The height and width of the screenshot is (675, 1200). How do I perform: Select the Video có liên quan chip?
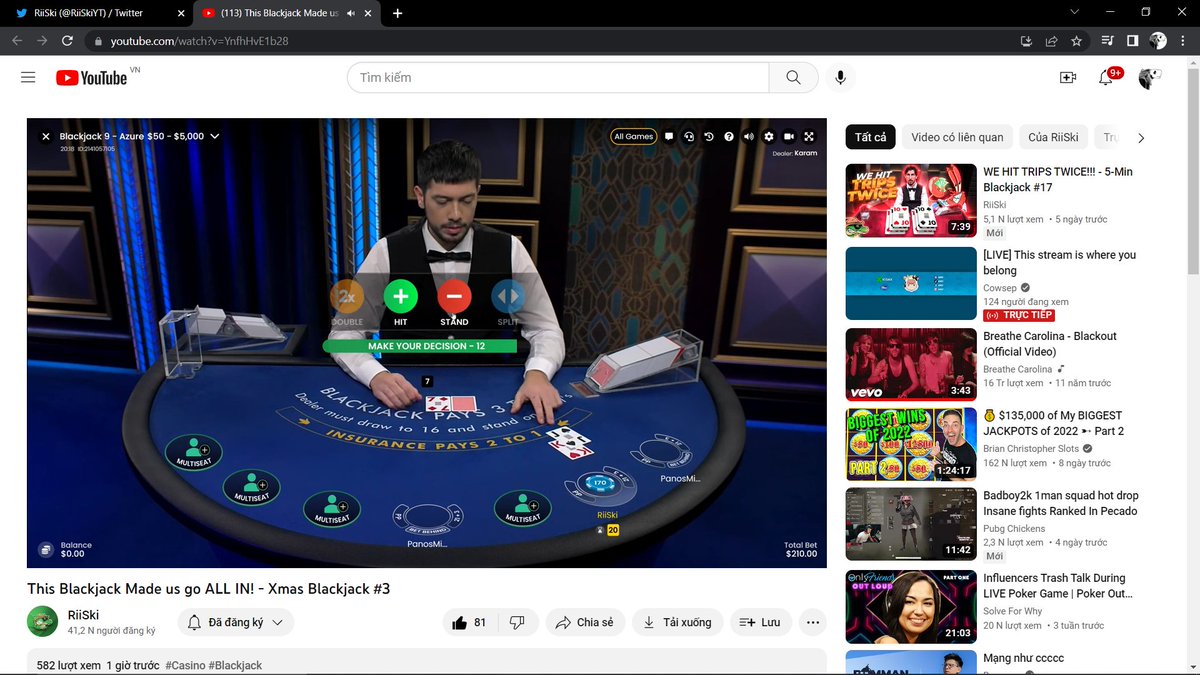(x=957, y=137)
